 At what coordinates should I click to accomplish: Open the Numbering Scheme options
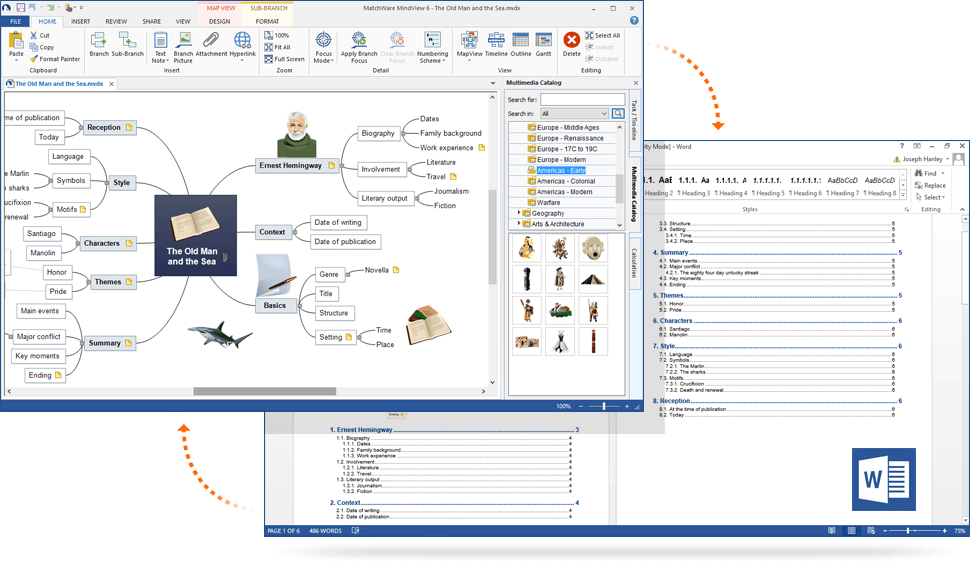[x=432, y=47]
